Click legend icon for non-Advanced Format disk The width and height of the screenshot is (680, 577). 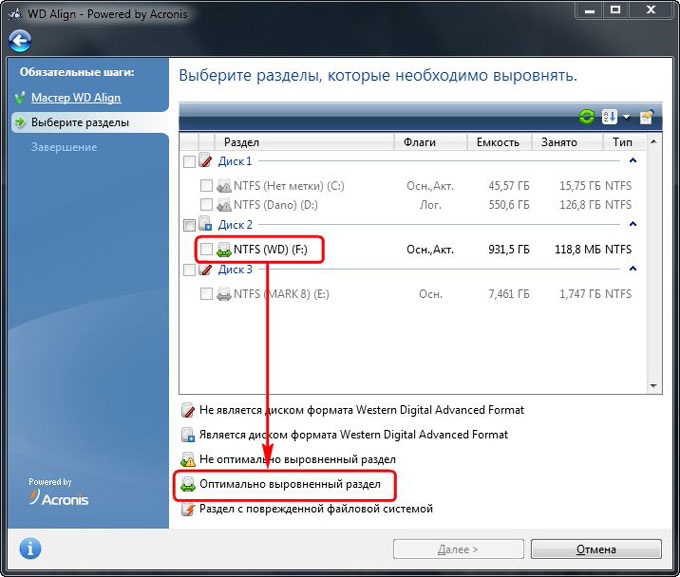pyautogui.click(x=188, y=410)
